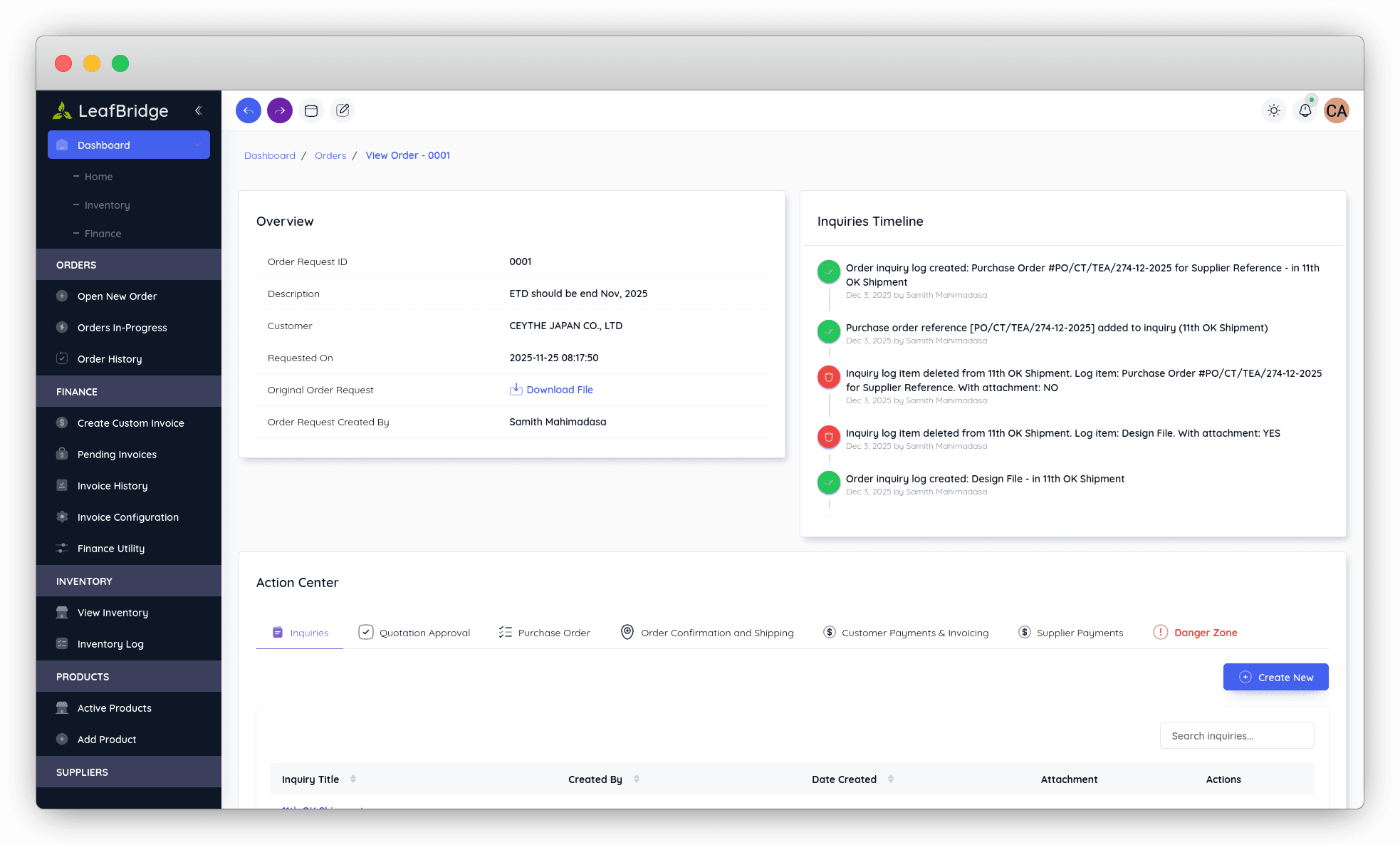Image resolution: width=1400 pixels, height=845 pixels.
Task: Click the Order History icon
Action: [x=62, y=358]
